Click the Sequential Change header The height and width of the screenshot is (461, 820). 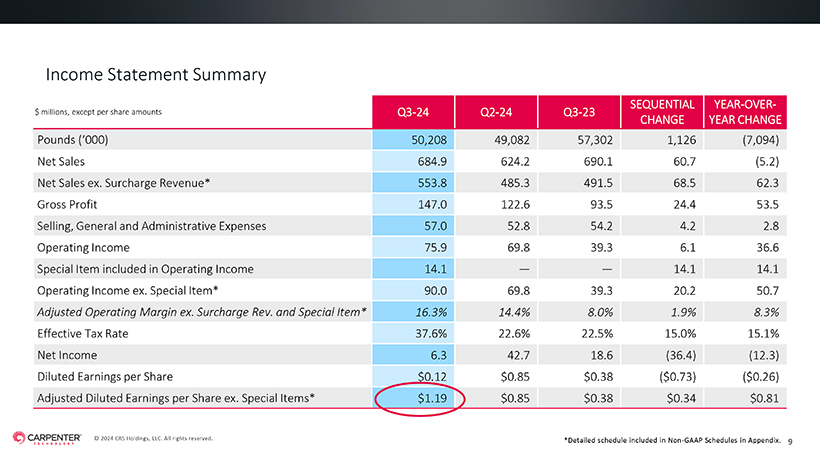point(662,112)
